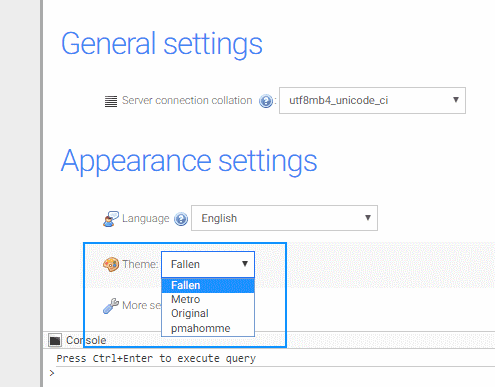This screenshot has width=495, height=387.
Task: Click the Theme palette icon
Action: tap(111, 265)
